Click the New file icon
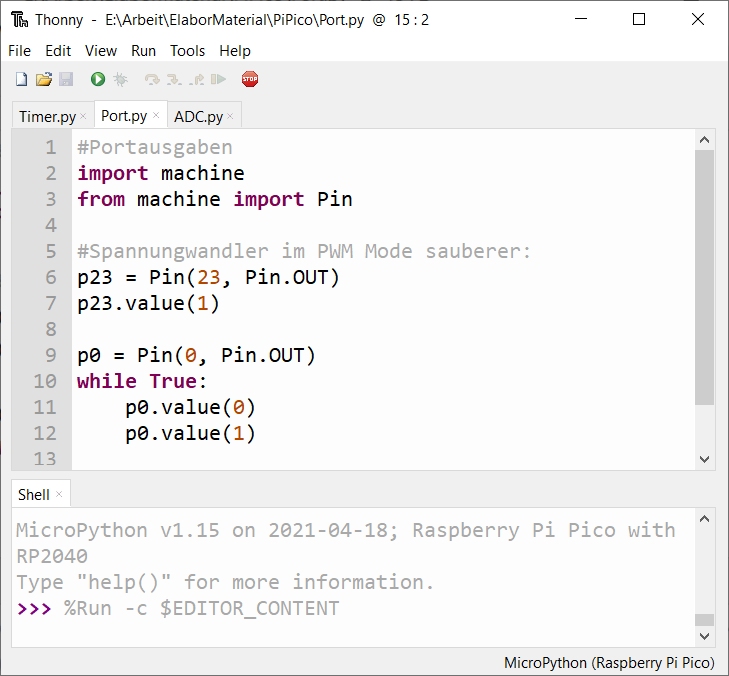Screen dimensions: 729x676 point(21,79)
